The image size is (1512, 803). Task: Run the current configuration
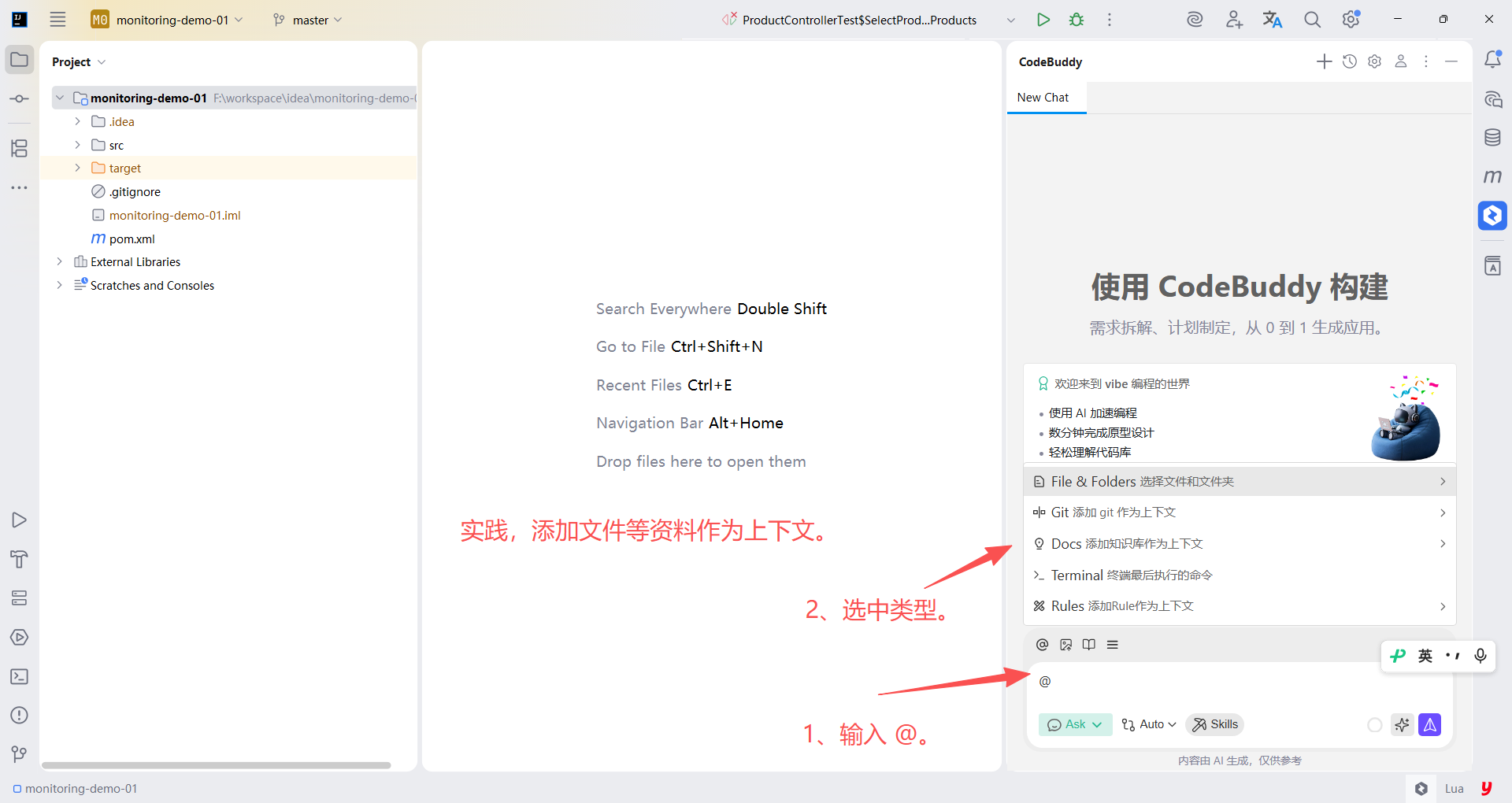click(1043, 20)
